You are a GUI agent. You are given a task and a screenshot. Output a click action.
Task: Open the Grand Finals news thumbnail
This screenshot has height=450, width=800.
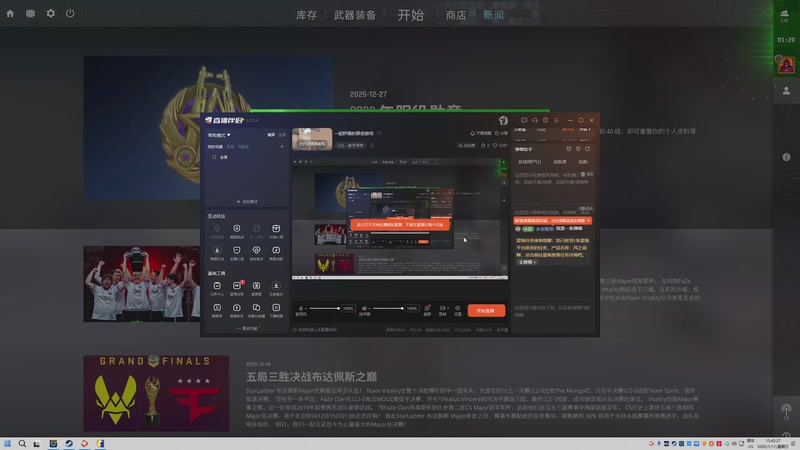[156, 393]
